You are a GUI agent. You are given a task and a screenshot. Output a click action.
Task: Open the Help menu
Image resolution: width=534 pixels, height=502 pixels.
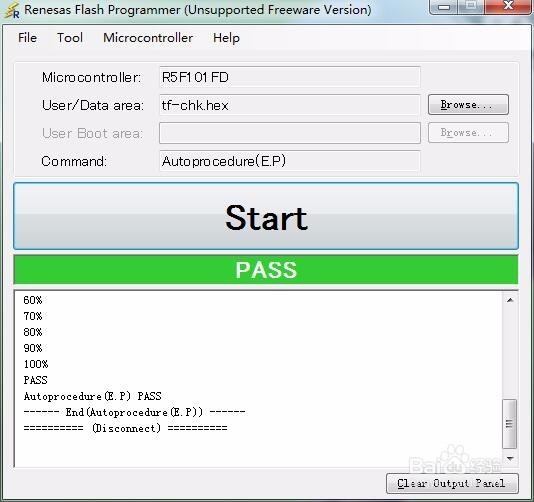tap(226, 37)
